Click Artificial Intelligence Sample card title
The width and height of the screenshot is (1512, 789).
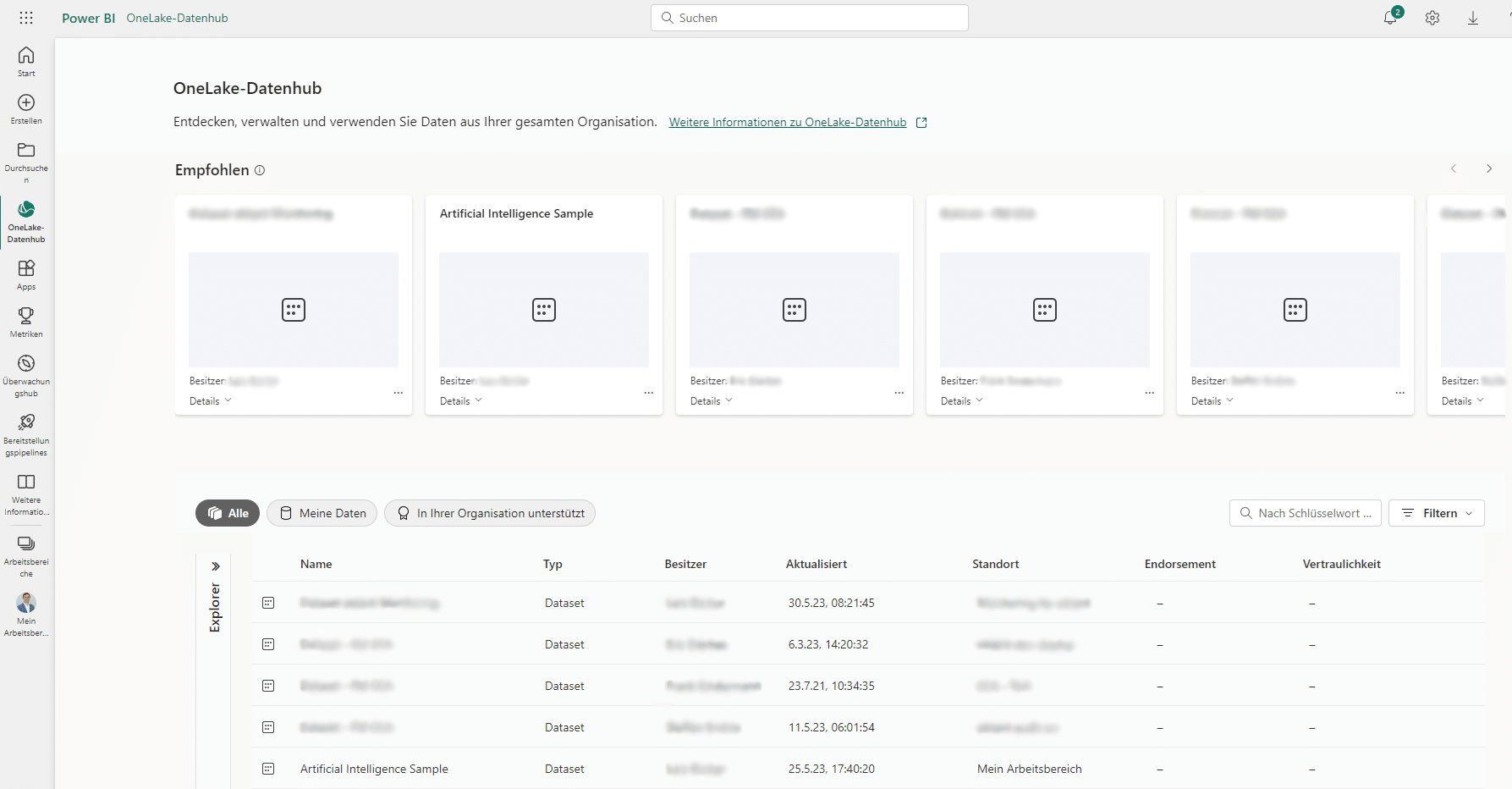(x=516, y=213)
